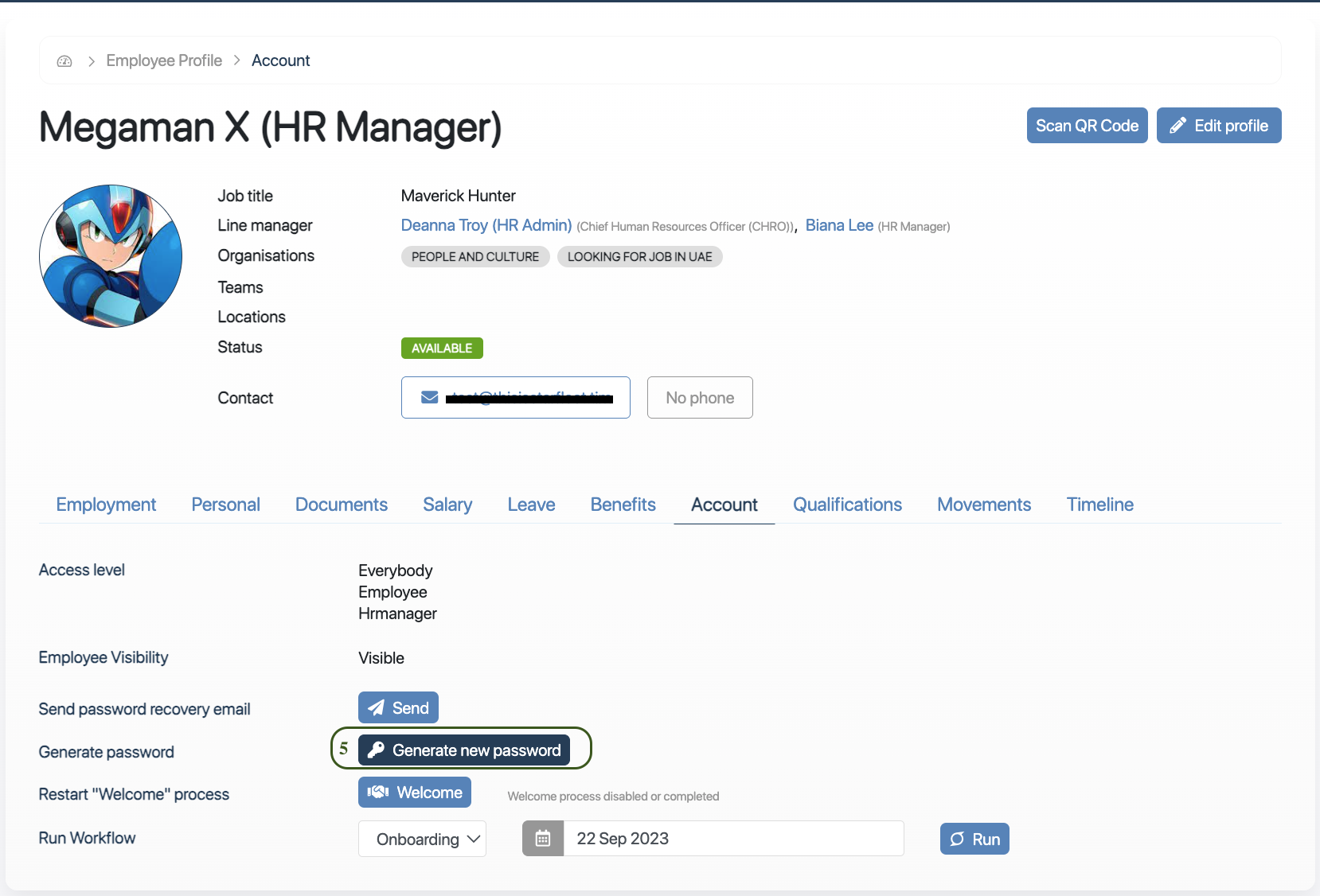Open Deanna Troy (HR Admin) profile link
This screenshot has width=1320, height=896.
point(486,225)
